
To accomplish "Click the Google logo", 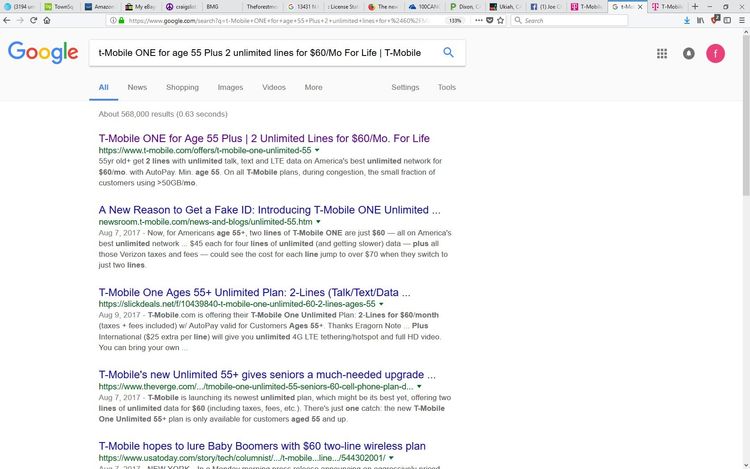I will click(x=43, y=52).
